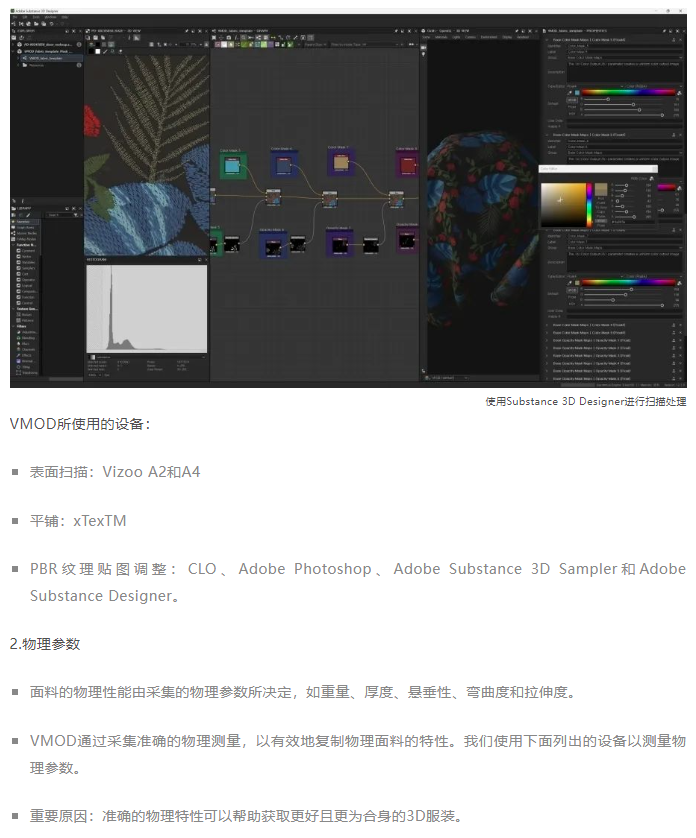Open the Windows menu
Viewport: 696px width, 838px height.
[x=50, y=17]
